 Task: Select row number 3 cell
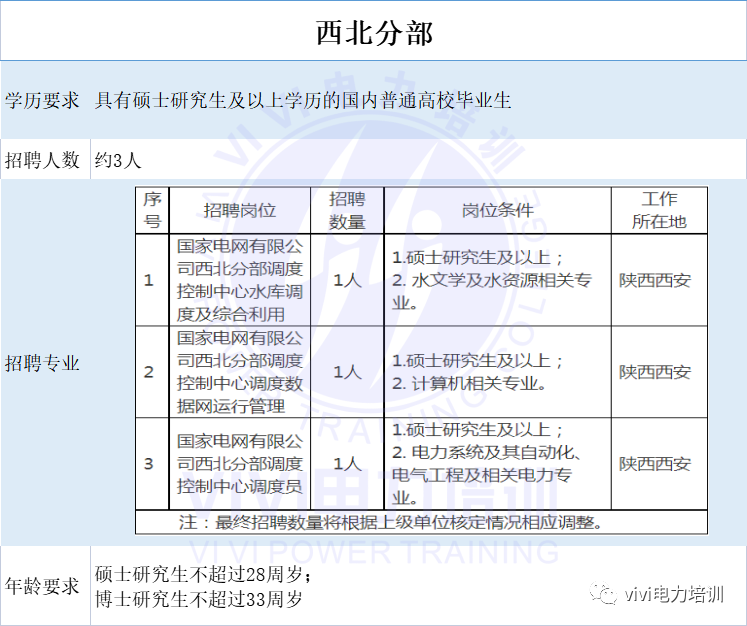tap(152, 464)
